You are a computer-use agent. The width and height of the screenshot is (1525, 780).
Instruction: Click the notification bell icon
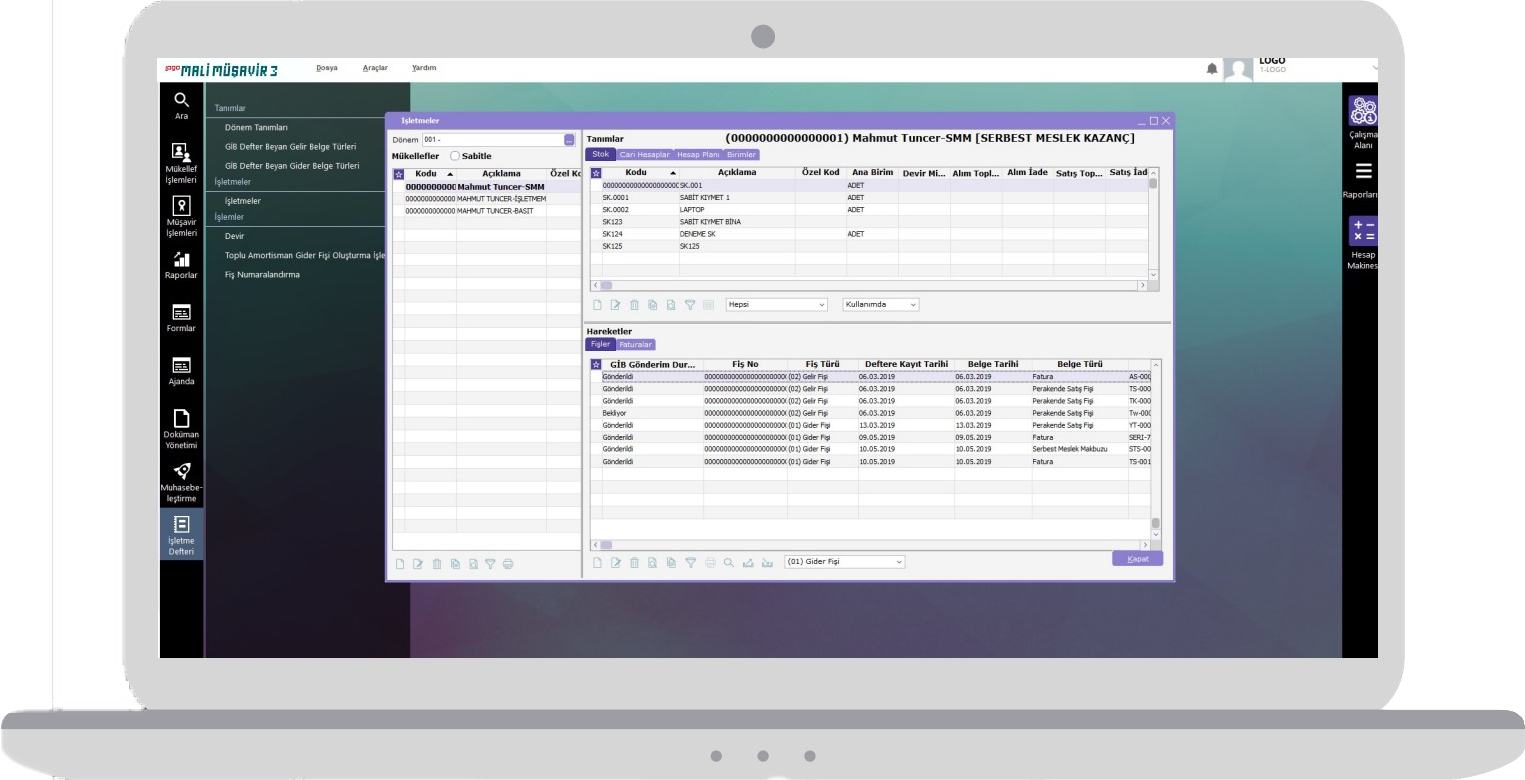(x=1212, y=69)
